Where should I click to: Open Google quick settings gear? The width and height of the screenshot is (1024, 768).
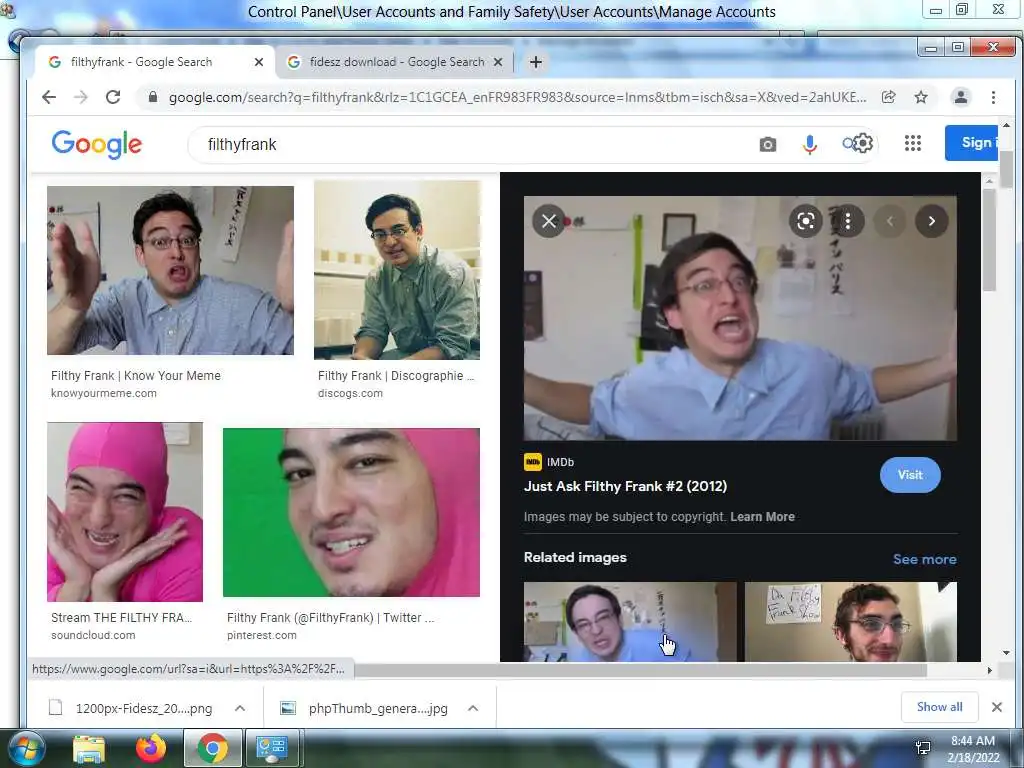[x=863, y=143]
